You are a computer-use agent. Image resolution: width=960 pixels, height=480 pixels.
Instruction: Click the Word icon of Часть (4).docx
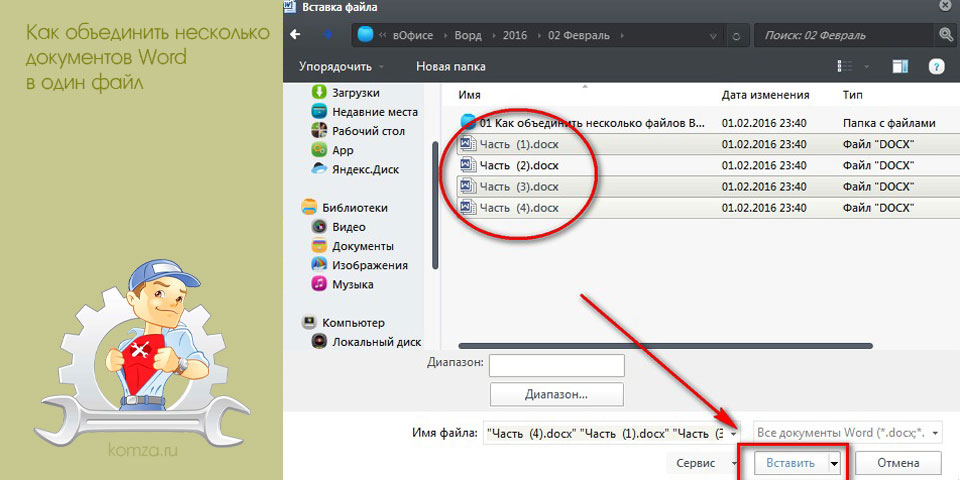(468, 207)
